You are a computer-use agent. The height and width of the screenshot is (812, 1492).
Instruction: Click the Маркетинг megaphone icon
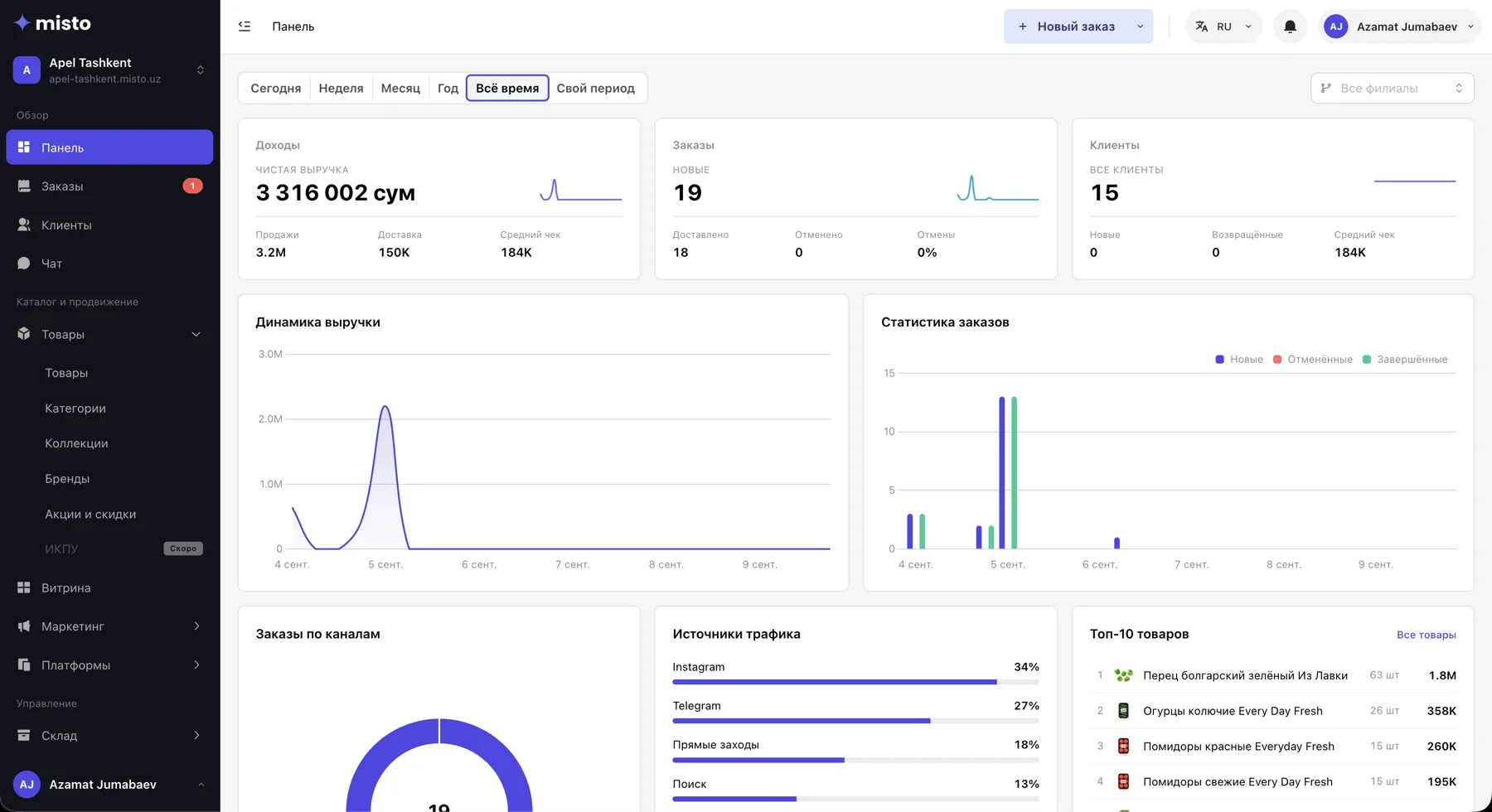(x=24, y=626)
